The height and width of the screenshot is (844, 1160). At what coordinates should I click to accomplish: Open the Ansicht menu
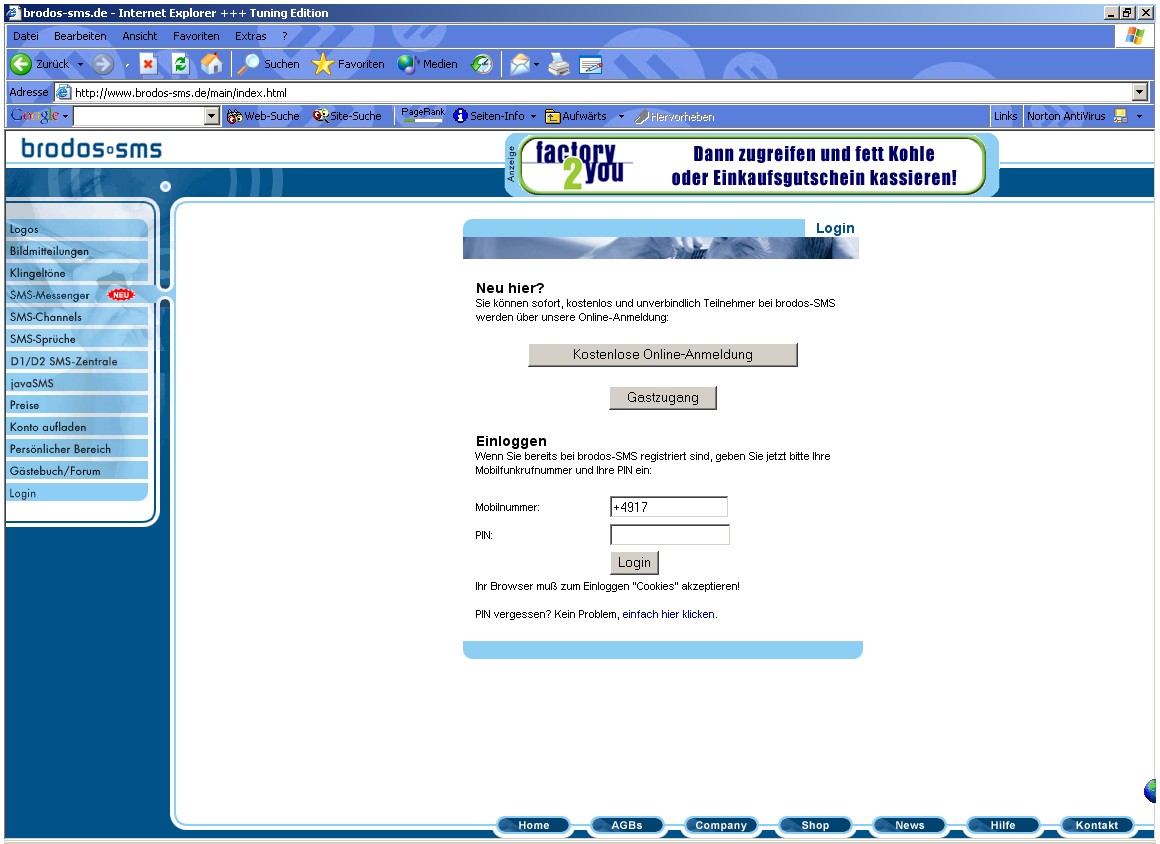pyautogui.click(x=140, y=36)
